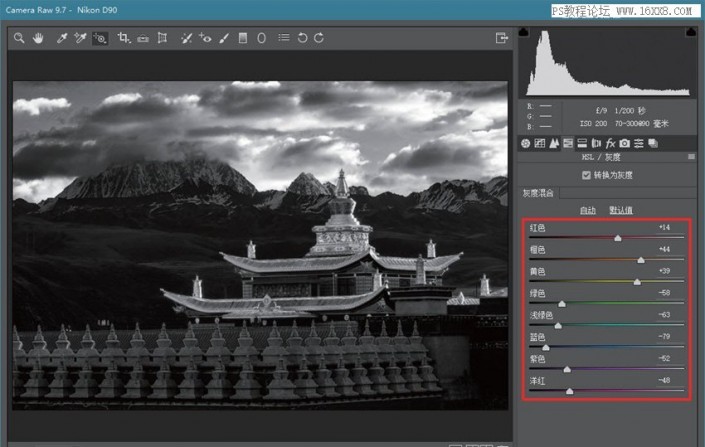Open the Tone Curve panel tab
The height and width of the screenshot is (447, 705).
[540, 143]
